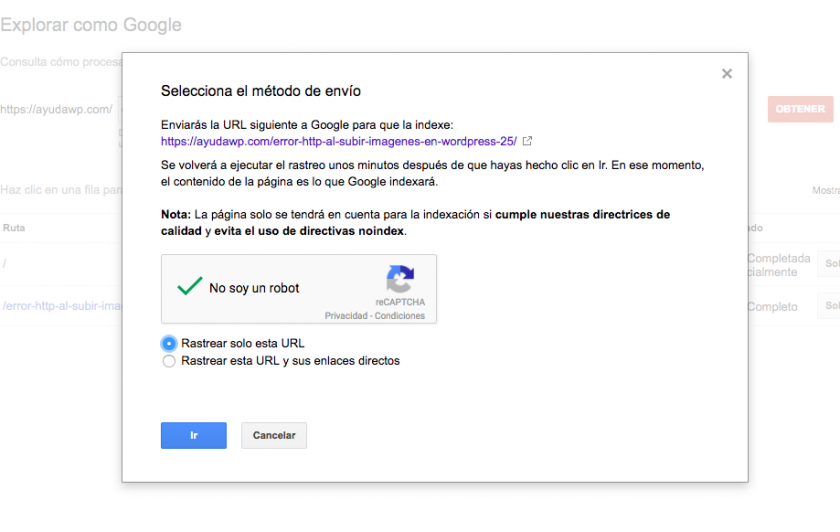Click the 'Ruta' column header

14,228
